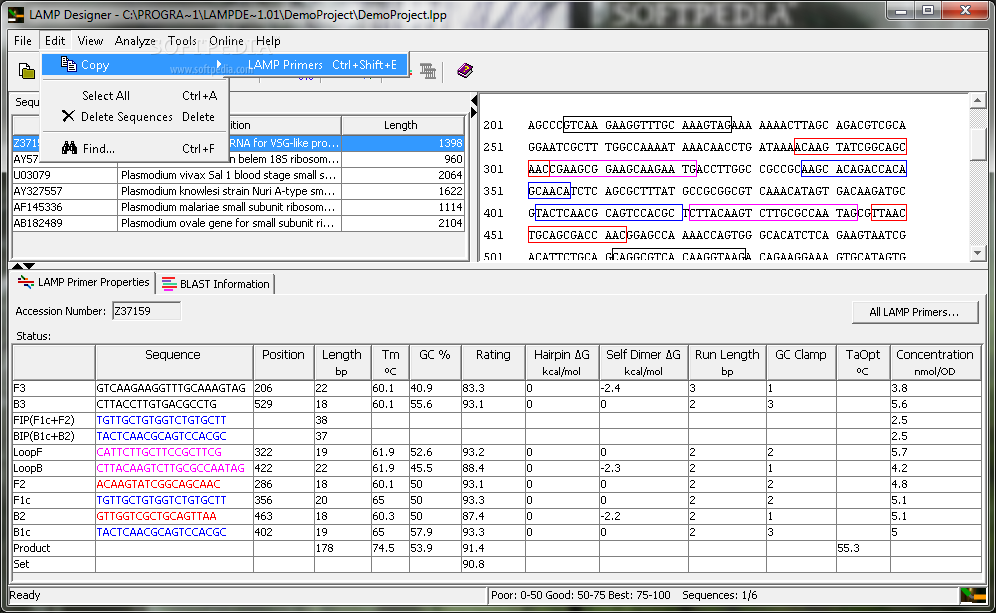Click the LoopF sequence CATTCTTGCTTCCGCTTCG

(x=159, y=452)
